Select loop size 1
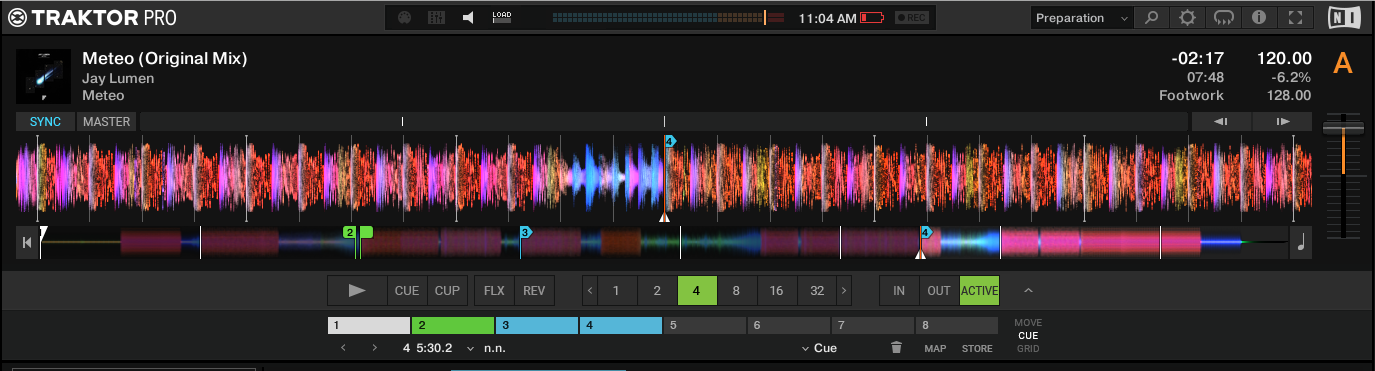The height and width of the screenshot is (371, 1375). tap(617, 291)
